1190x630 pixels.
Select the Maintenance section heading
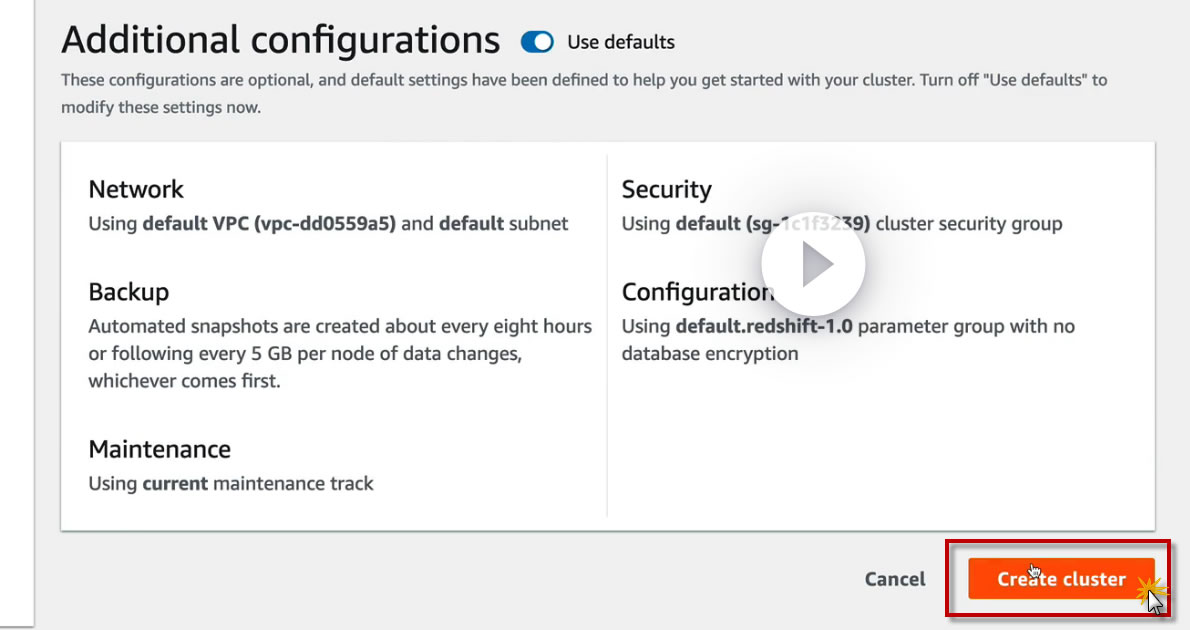coord(160,449)
